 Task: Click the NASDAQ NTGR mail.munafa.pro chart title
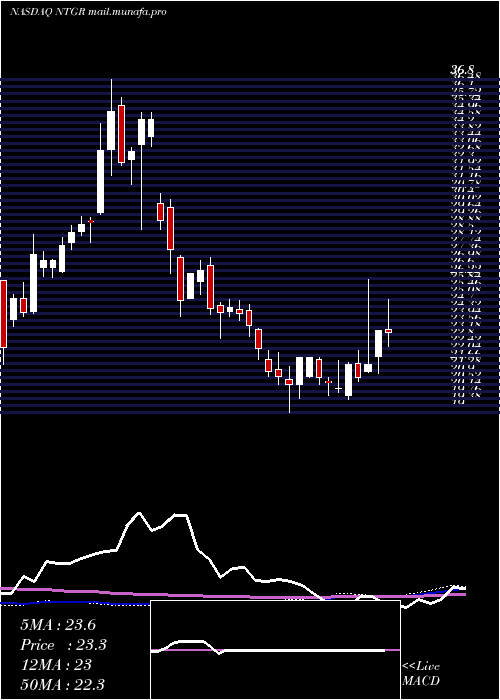tap(88, 12)
